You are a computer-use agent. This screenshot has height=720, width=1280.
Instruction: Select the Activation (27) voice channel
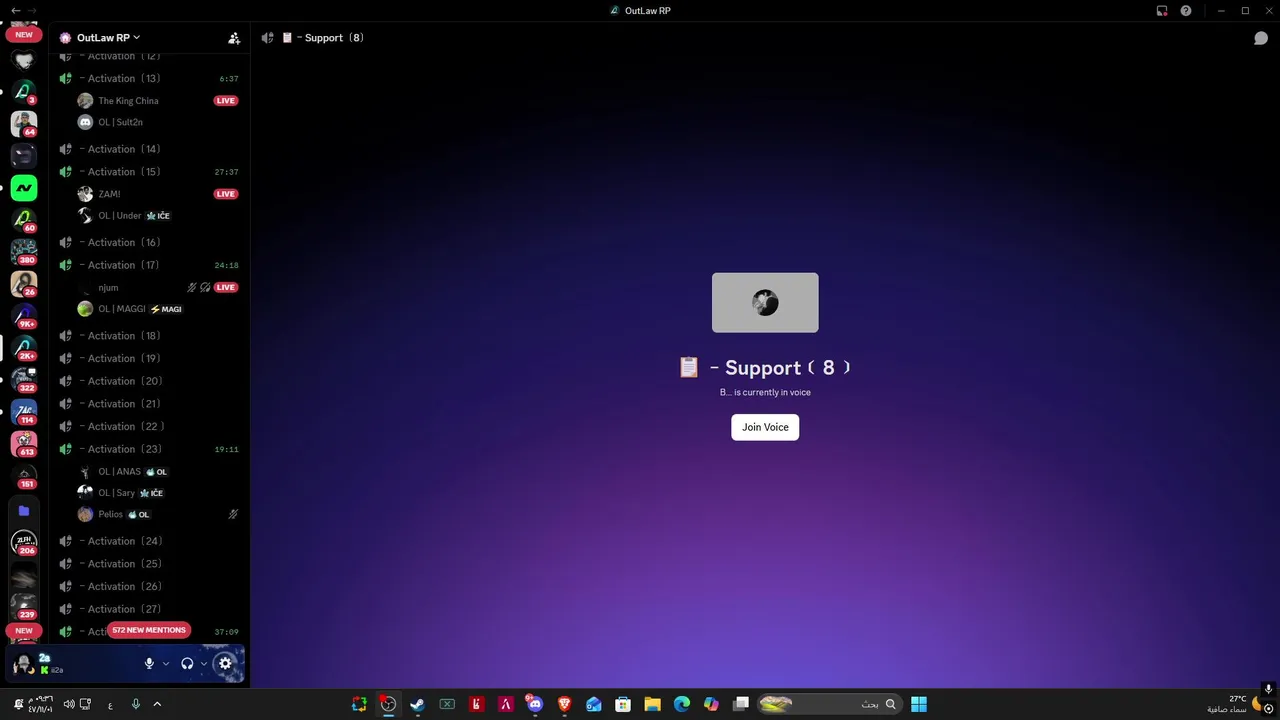149,608
